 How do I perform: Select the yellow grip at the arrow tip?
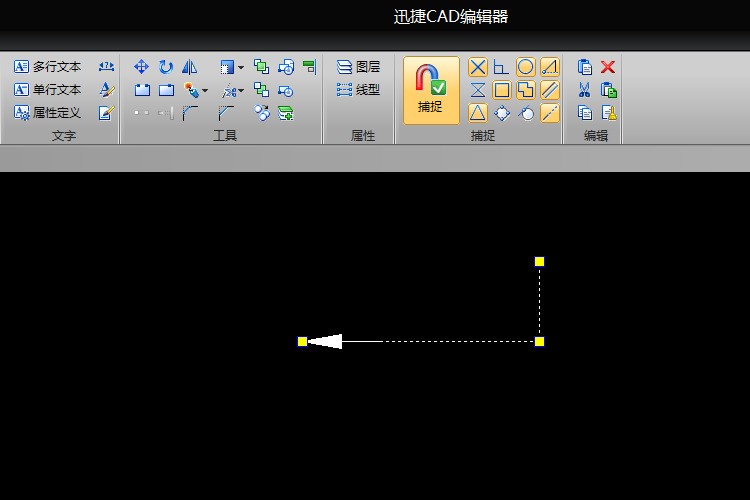(x=302, y=341)
